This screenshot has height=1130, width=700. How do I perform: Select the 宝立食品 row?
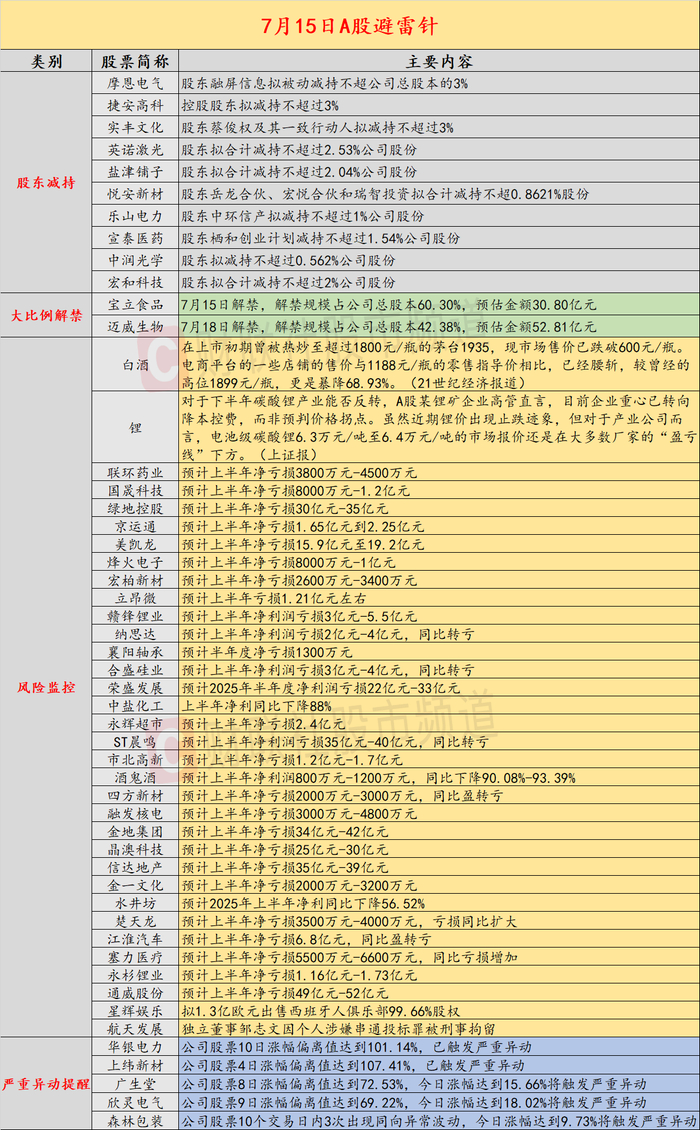pos(396,305)
